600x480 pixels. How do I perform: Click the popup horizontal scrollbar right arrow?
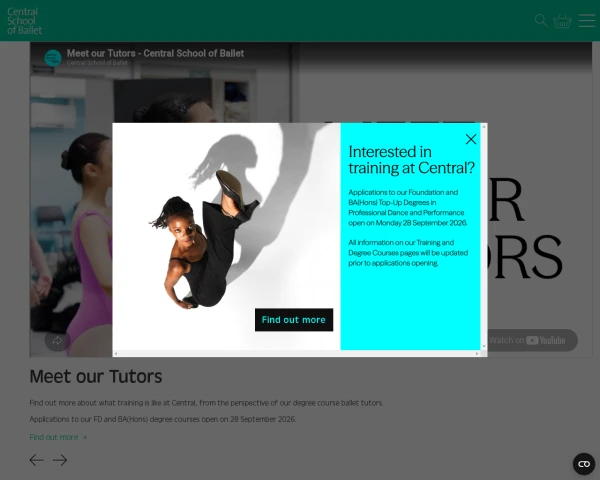477,353
